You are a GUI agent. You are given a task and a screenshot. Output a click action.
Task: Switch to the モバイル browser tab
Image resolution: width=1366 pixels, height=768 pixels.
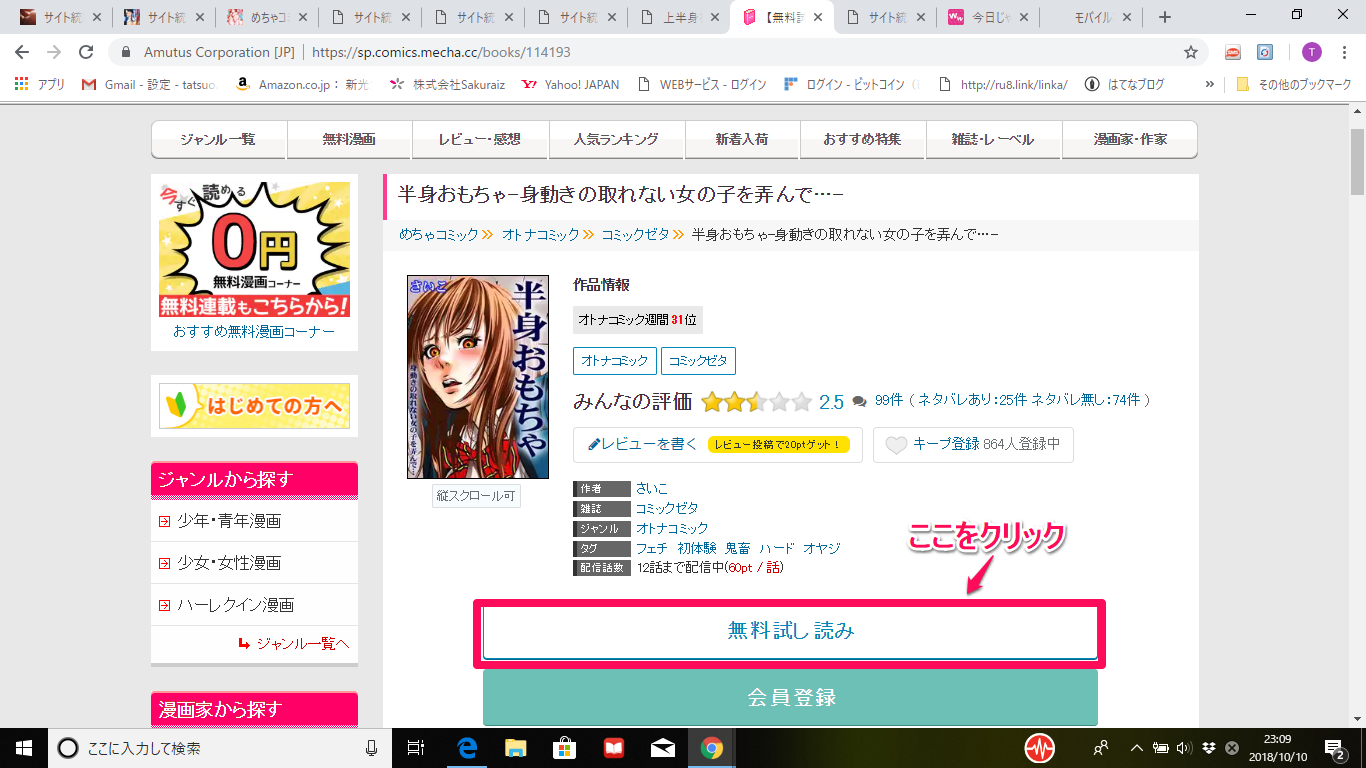click(1090, 17)
